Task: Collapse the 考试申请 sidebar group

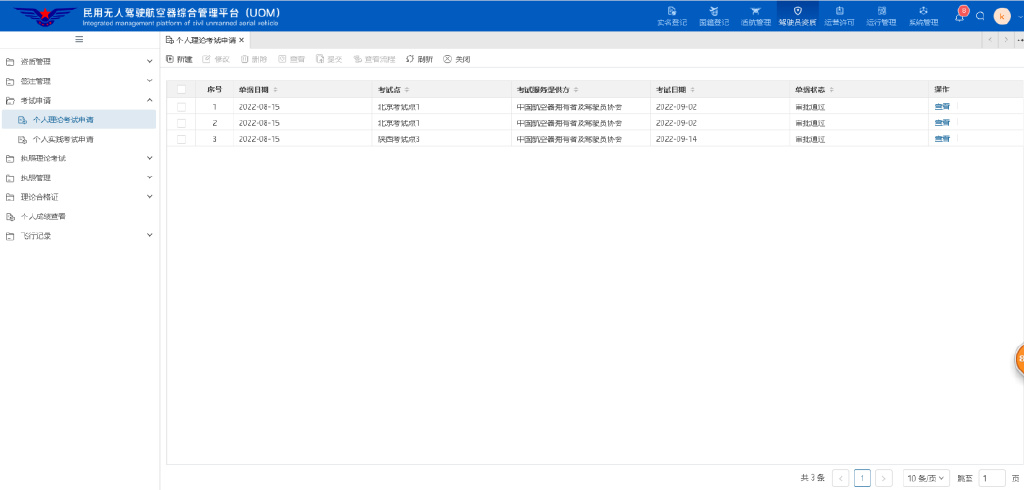Action: click(x=79, y=101)
